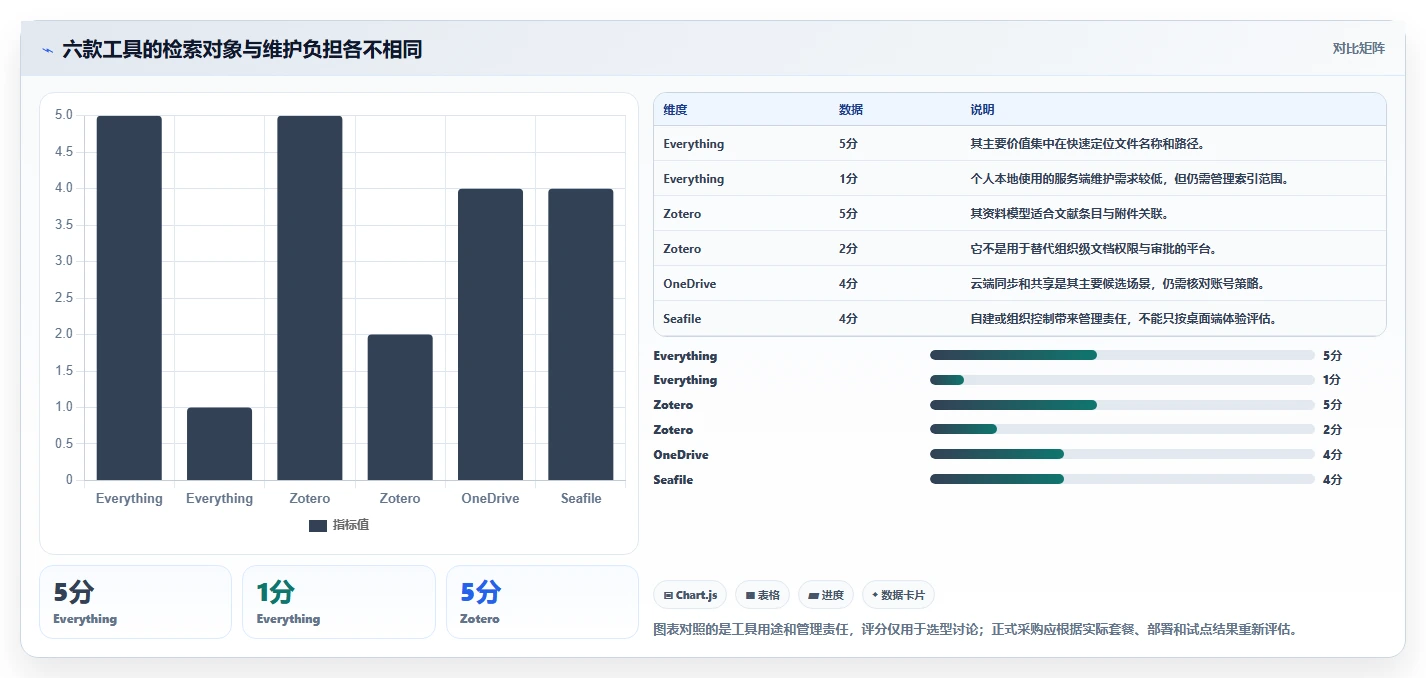This screenshot has height=678, width=1426.
Task: Click the Seafile progress bar
Action: (1122, 480)
